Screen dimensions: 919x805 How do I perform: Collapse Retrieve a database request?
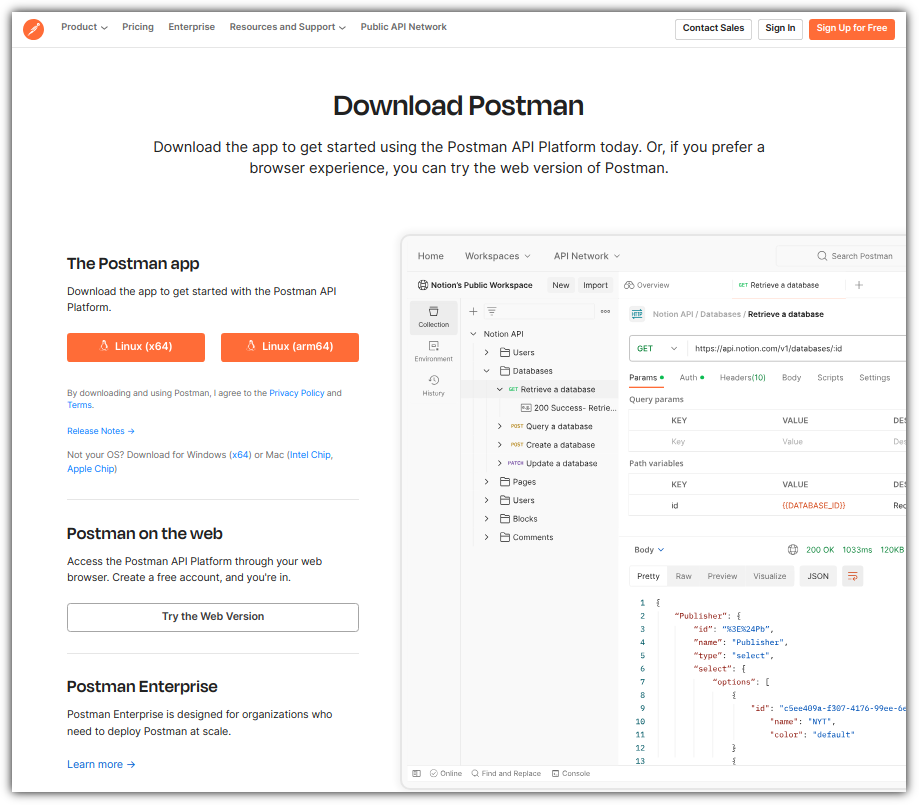500,389
